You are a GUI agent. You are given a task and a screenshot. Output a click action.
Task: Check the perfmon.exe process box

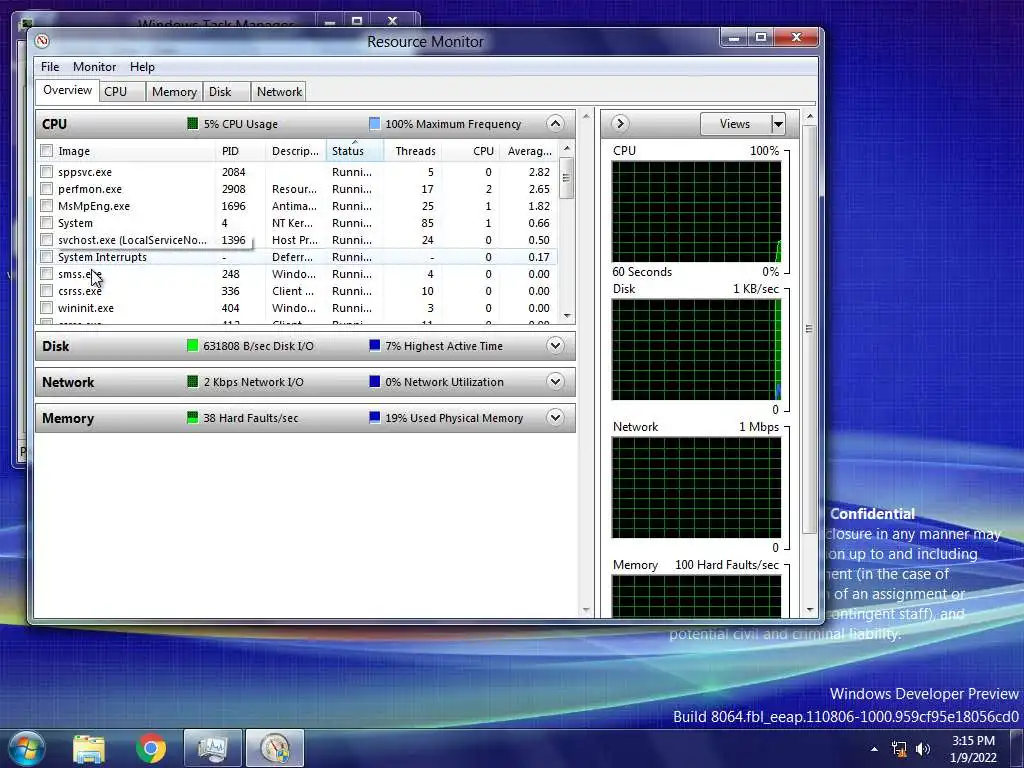tap(46, 189)
